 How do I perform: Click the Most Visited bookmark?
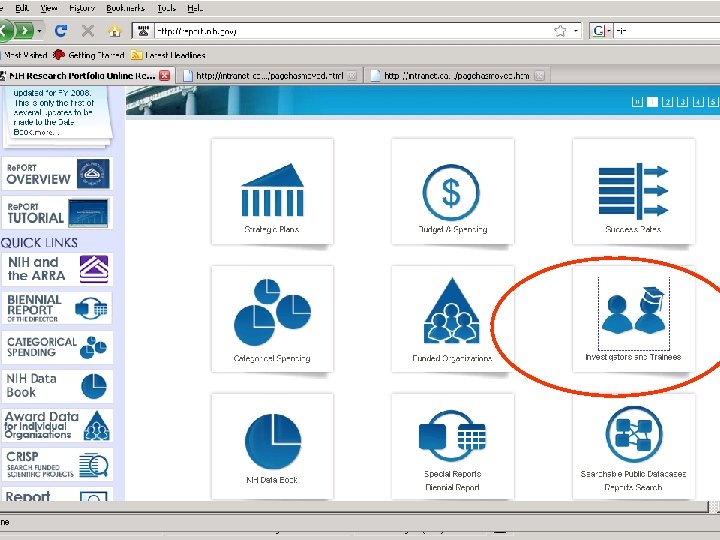click(24, 55)
